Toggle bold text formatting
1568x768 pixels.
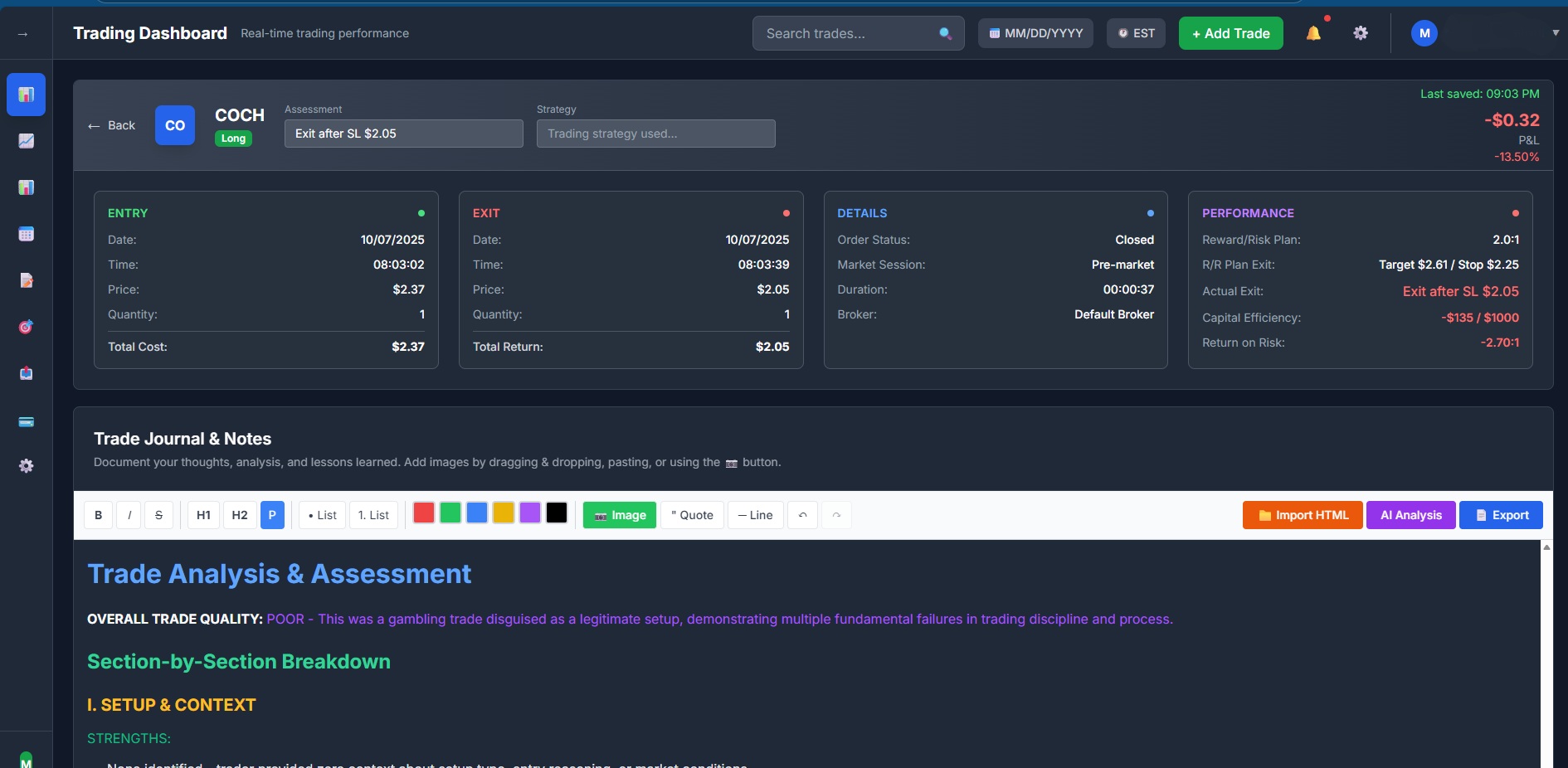click(98, 515)
